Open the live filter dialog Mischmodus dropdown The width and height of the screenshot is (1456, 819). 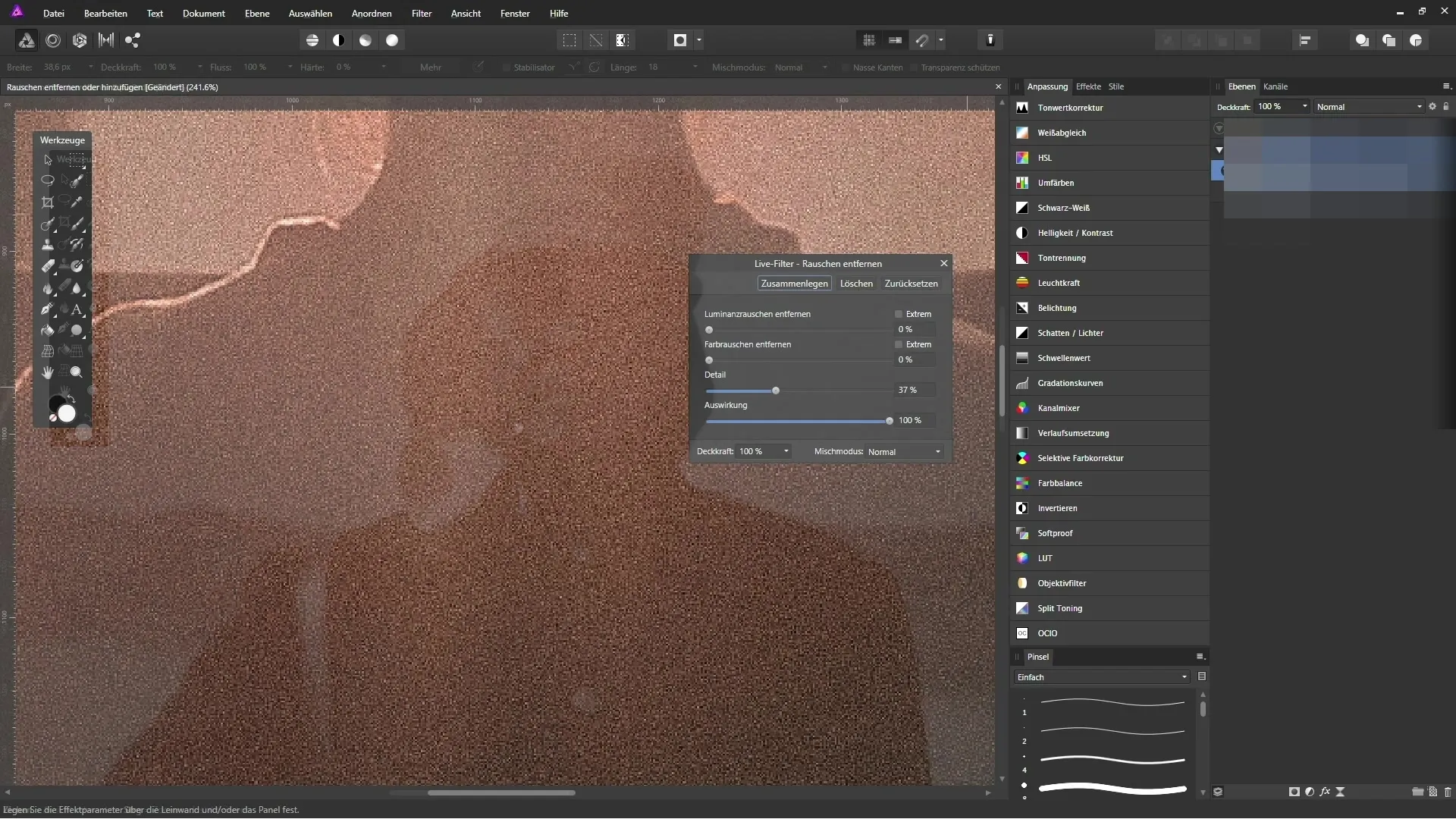pos(905,452)
